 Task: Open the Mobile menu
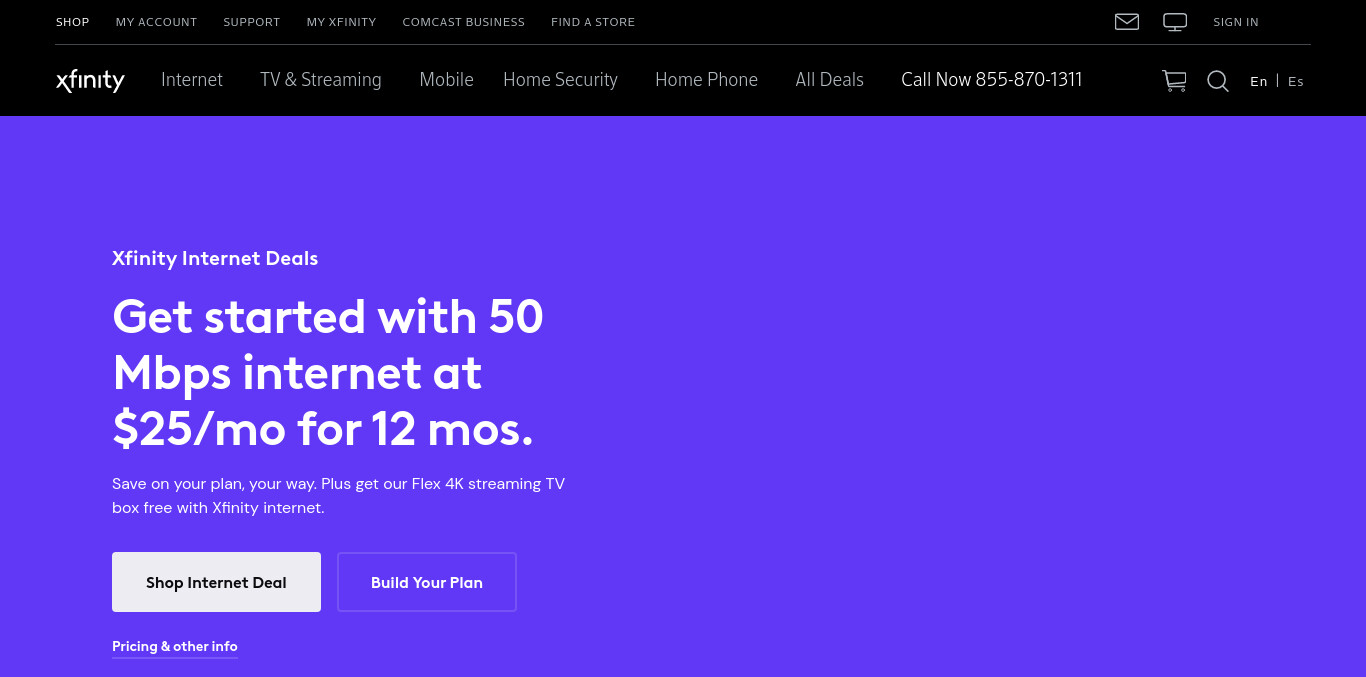pos(447,80)
